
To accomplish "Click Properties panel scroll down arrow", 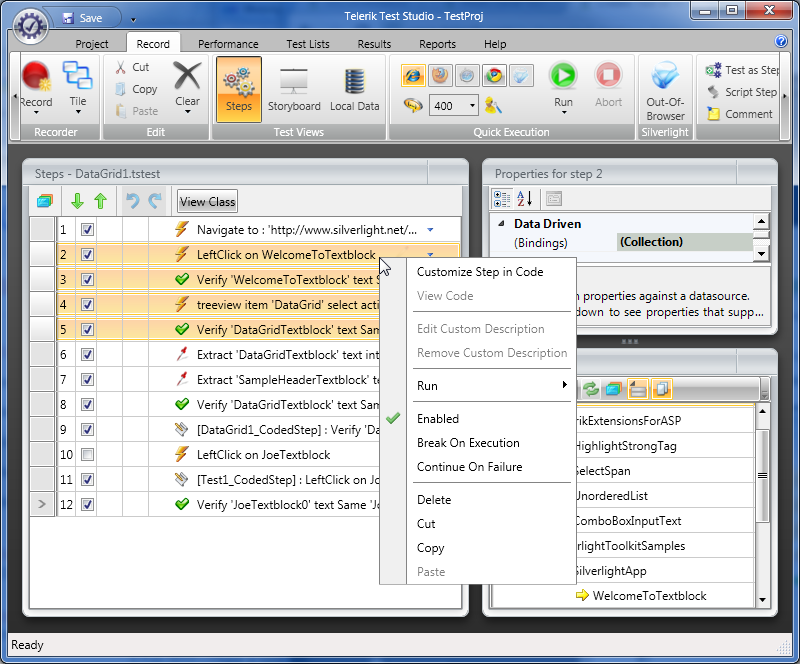I will click(x=761, y=254).
